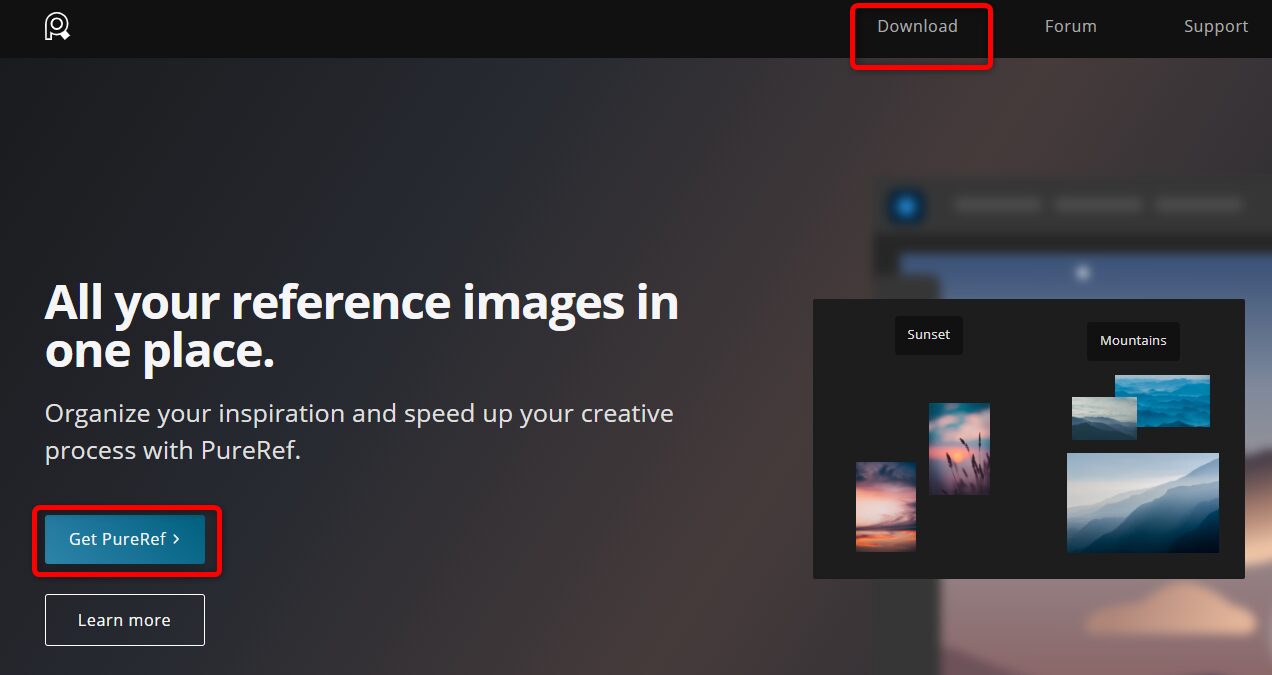1272x675 pixels.
Task: Click the "Organize your inspiration" subtitle text
Action: 358,431
